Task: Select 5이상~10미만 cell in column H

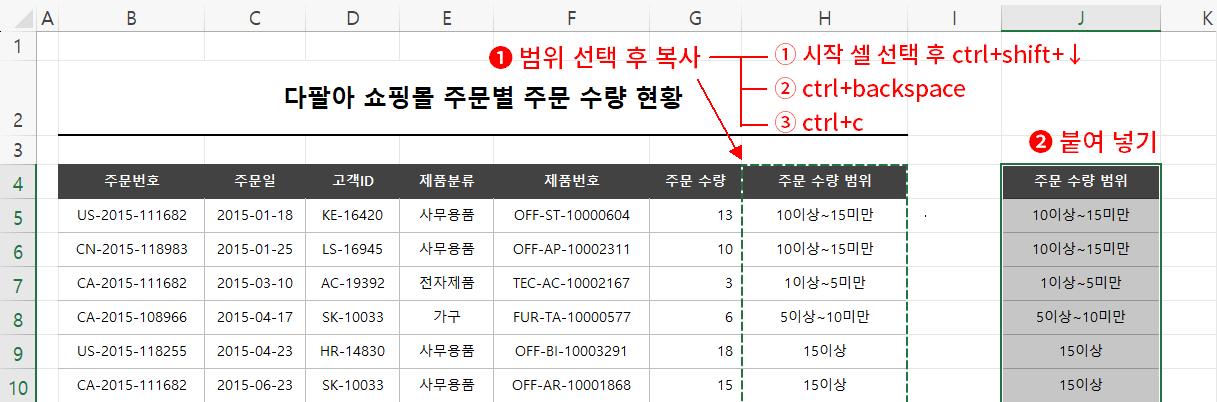Action: coord(824,318)
